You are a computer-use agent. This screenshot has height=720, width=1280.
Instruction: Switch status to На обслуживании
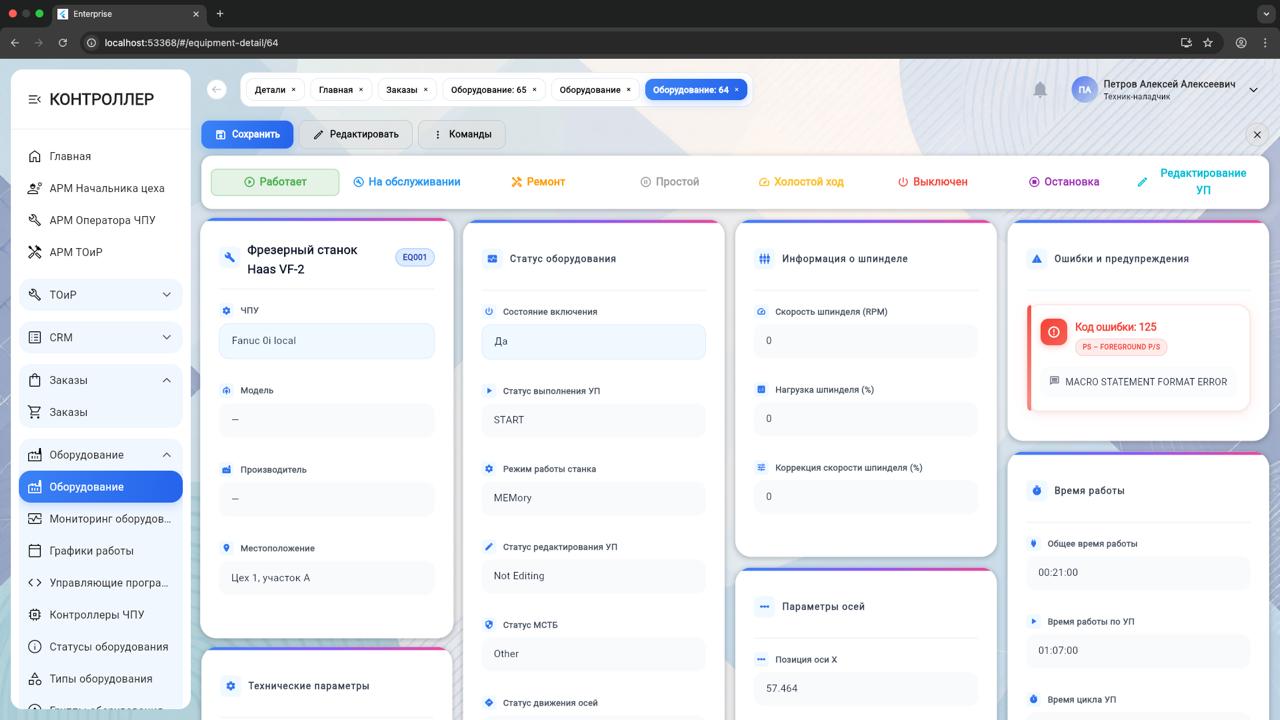click(x=407, y=182)
